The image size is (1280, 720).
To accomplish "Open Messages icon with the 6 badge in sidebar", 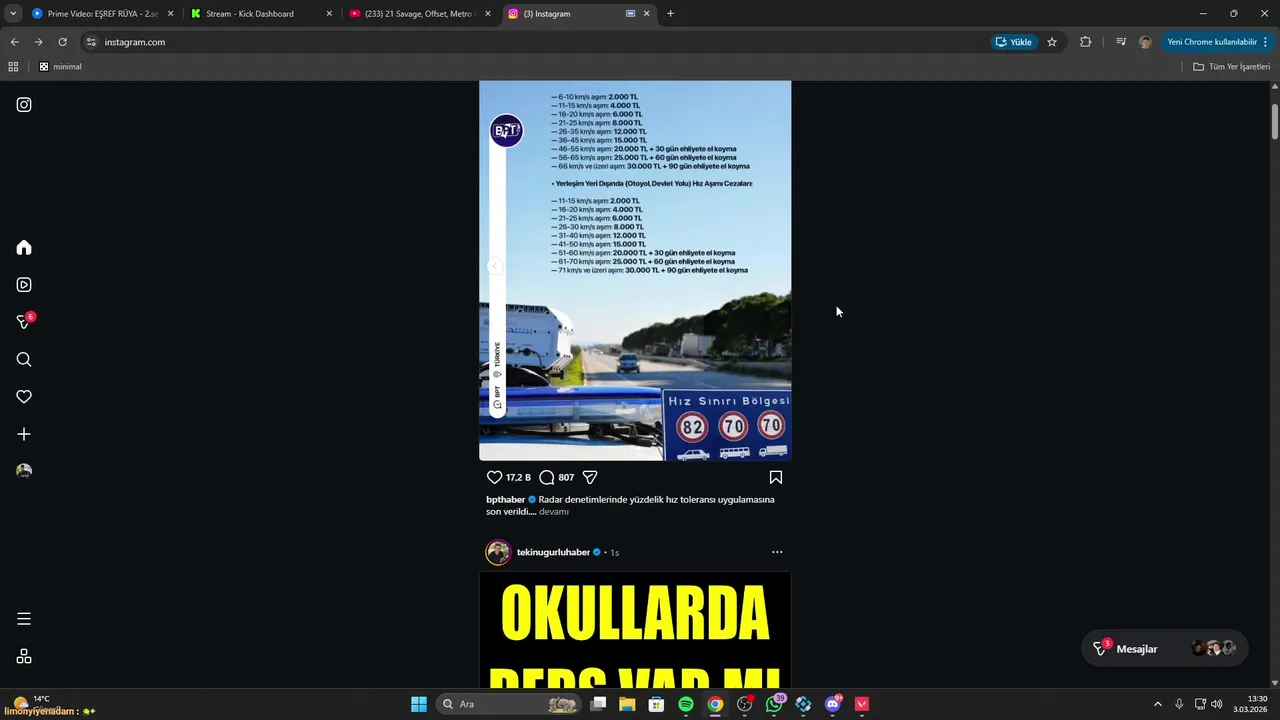I will [25, 321].
